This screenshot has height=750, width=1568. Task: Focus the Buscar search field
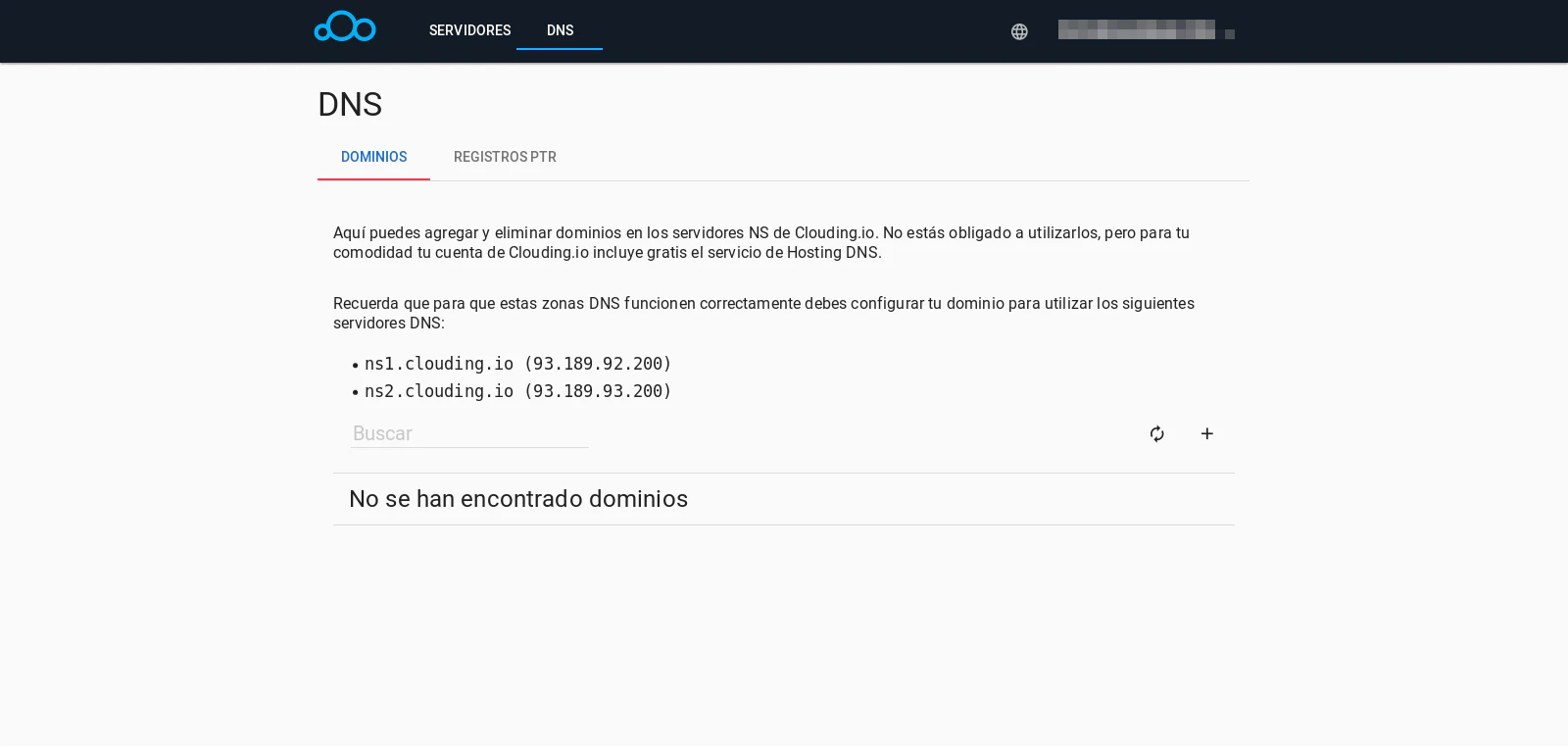469,433
